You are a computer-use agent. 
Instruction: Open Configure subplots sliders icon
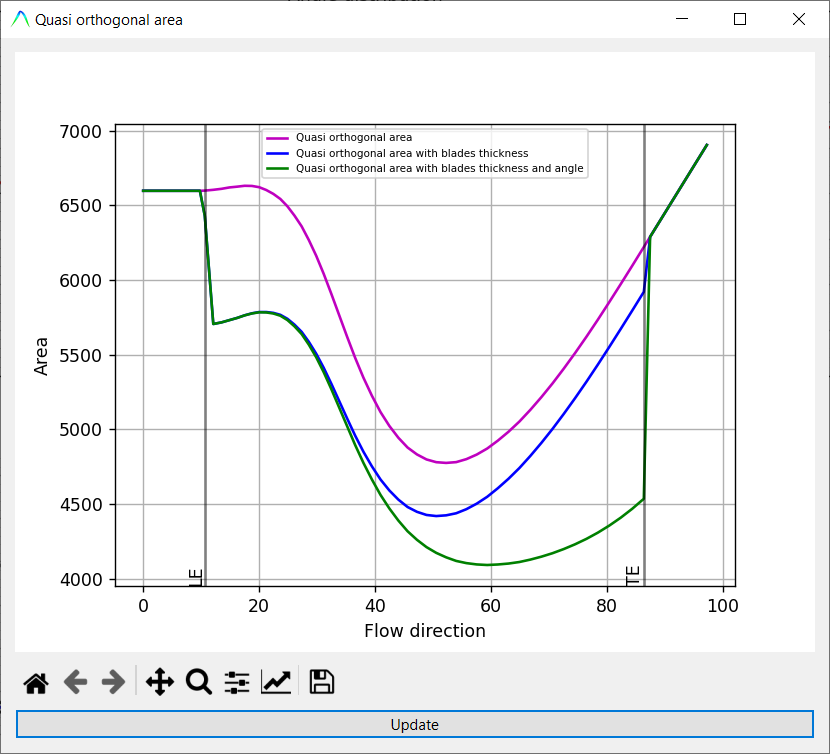pos(237,683)
